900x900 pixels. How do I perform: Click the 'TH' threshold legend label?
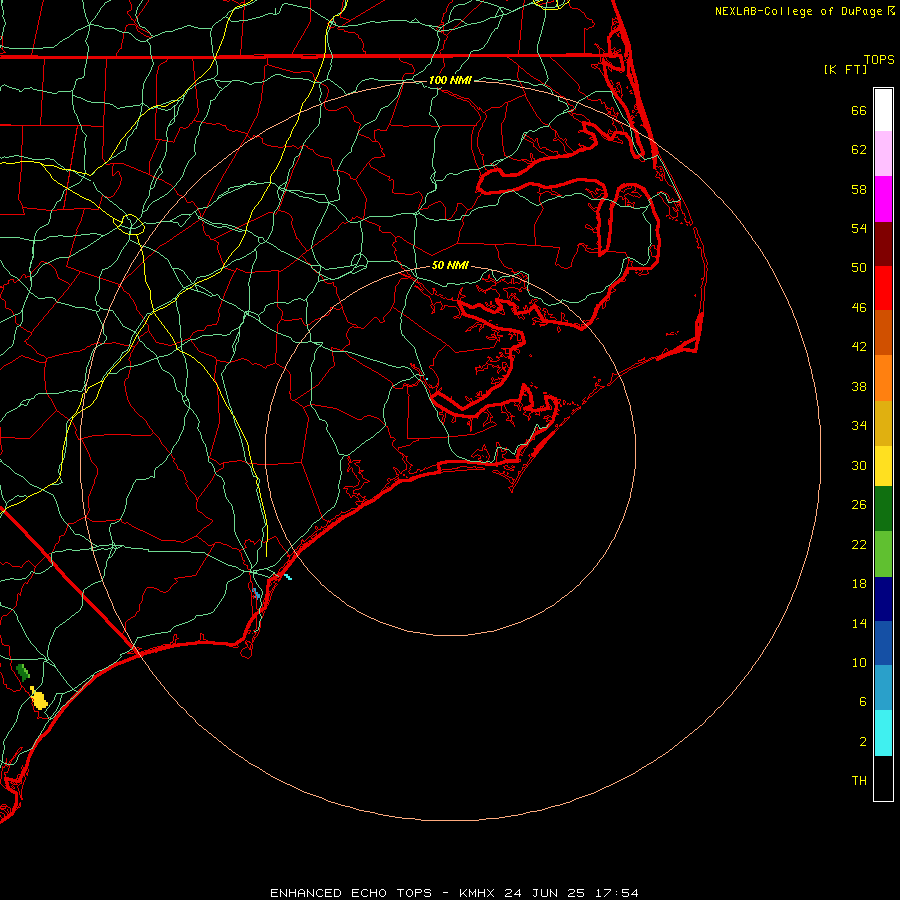859,781
